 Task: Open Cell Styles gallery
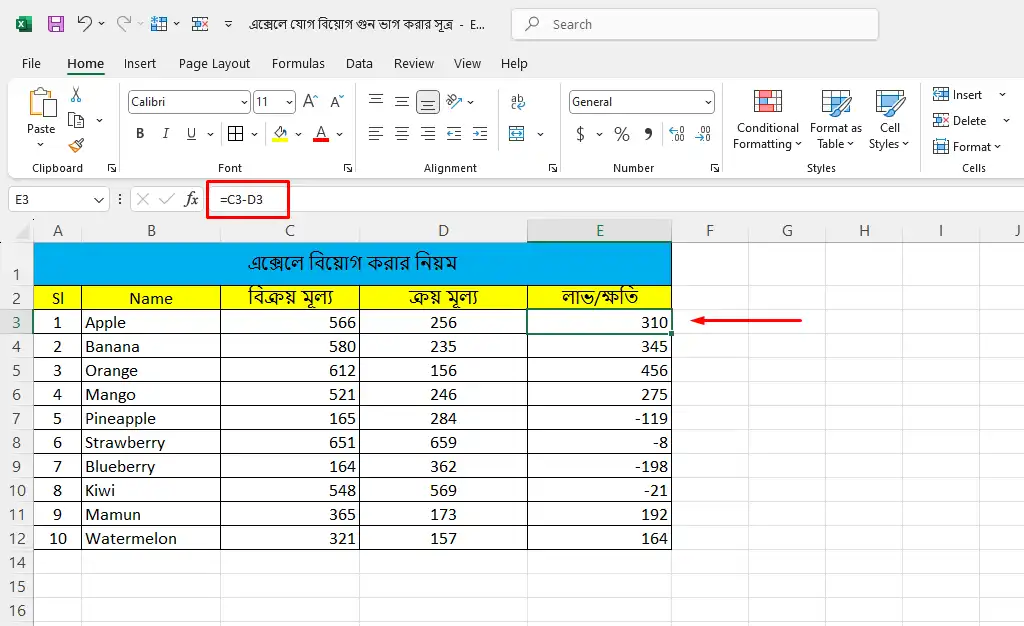[x=889, y=119]
